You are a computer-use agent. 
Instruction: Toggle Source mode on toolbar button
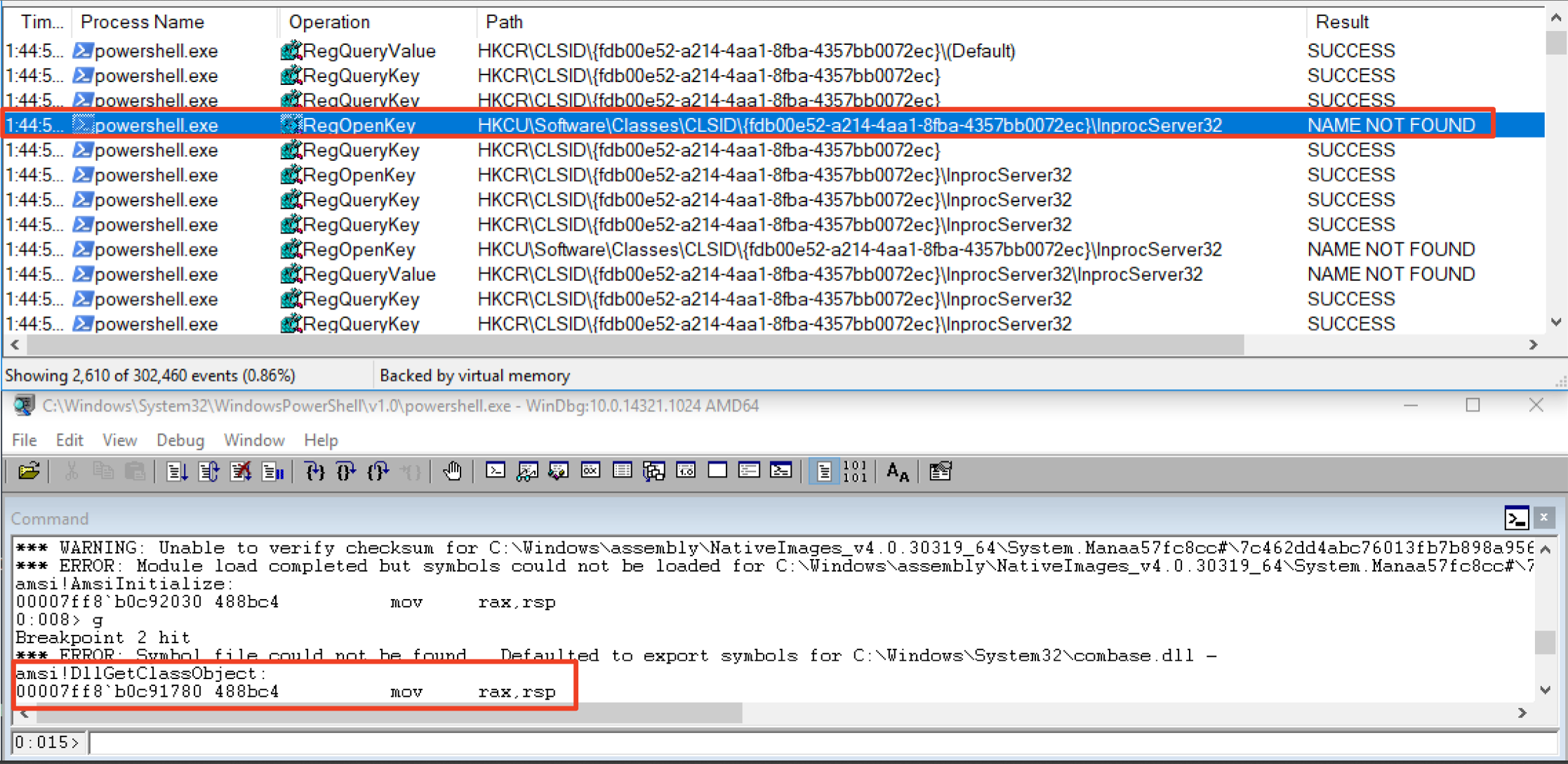click(824, 471)
